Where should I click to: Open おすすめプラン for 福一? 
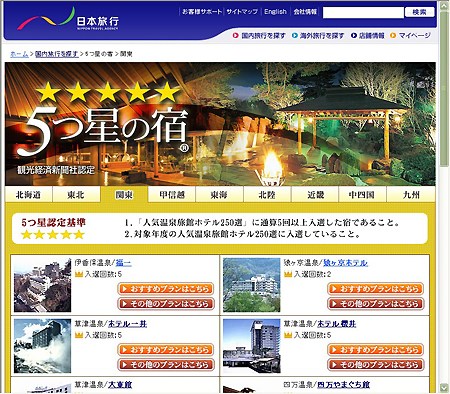coord(166,289)
